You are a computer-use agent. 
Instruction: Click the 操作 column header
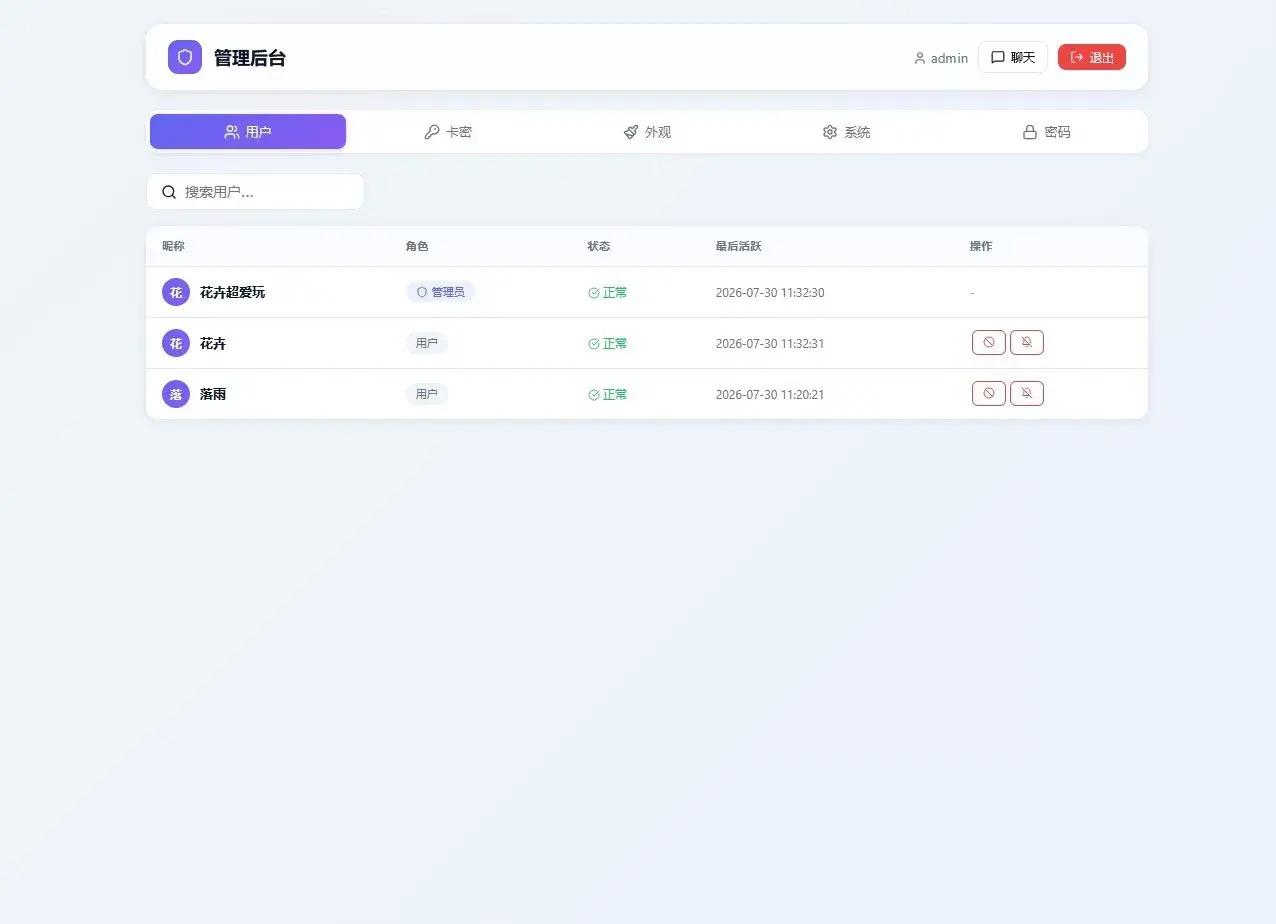pyautogui.click(x=981, y=246)
